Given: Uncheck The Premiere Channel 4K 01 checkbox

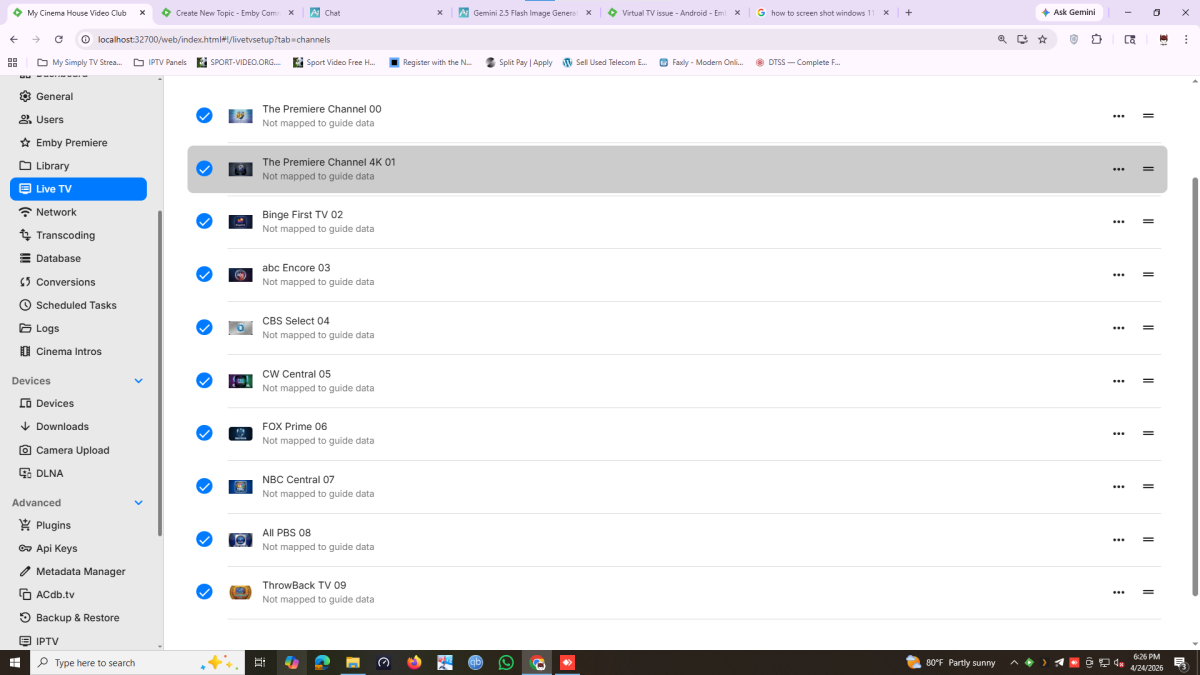Looking at the screenshot, I should tap(204, 169).
